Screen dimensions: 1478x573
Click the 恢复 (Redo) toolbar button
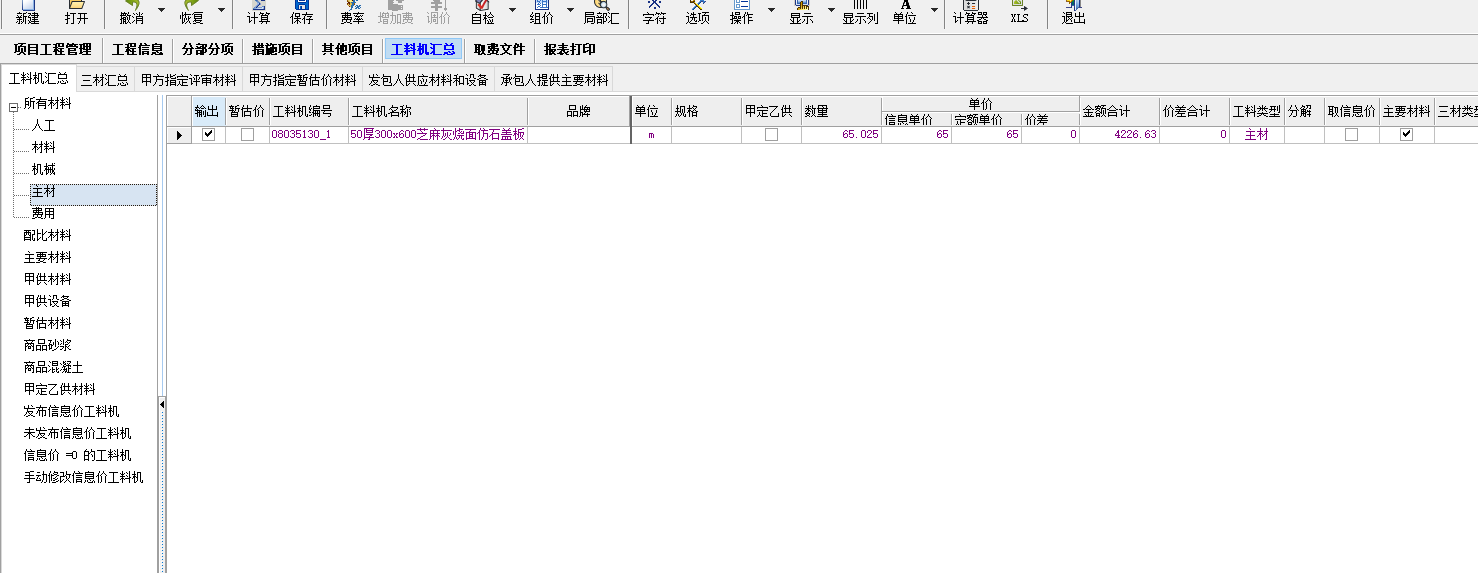click(x=191, y=13)
